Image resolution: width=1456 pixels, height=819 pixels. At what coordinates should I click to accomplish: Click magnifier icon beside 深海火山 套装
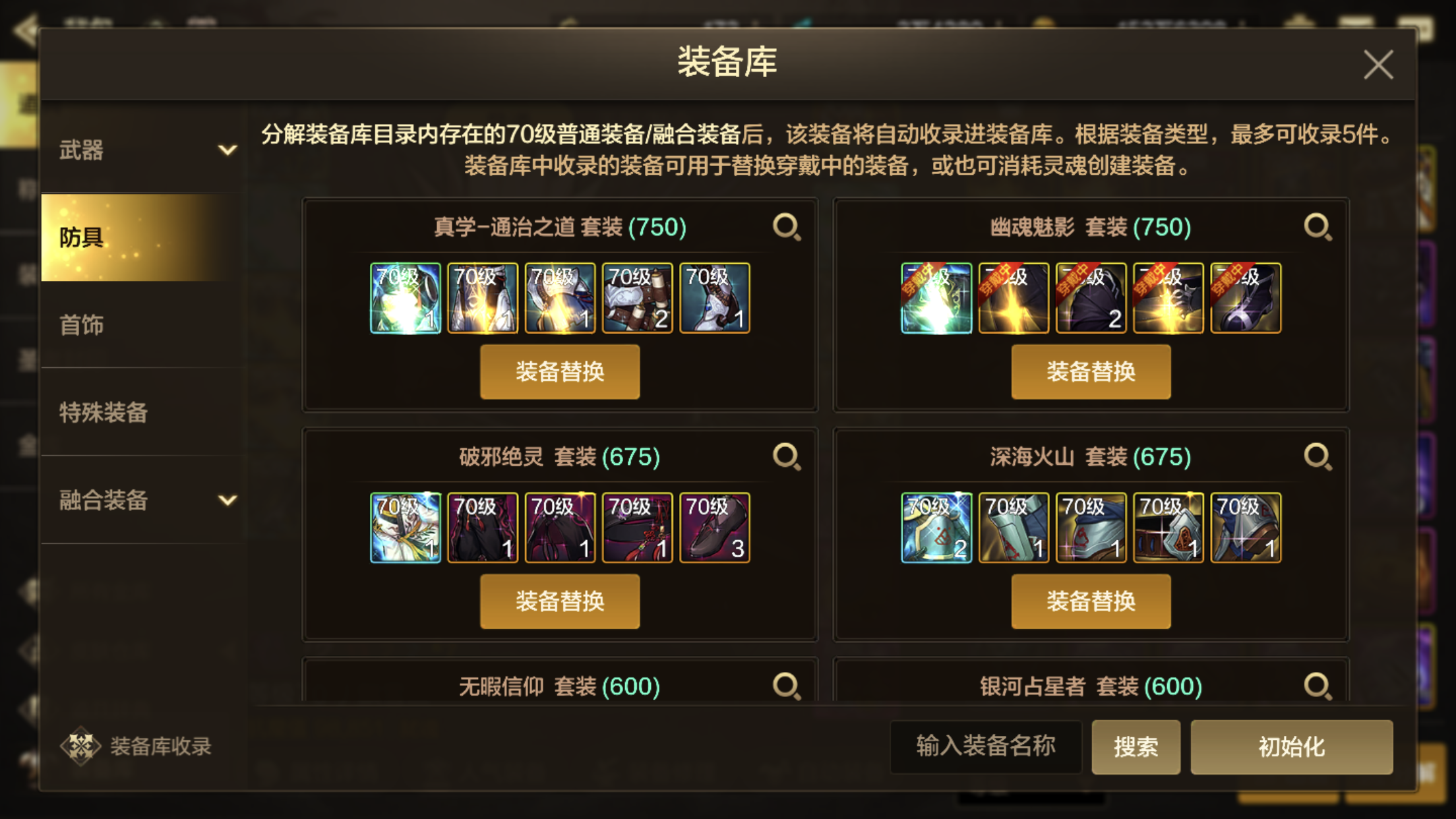1318,456
